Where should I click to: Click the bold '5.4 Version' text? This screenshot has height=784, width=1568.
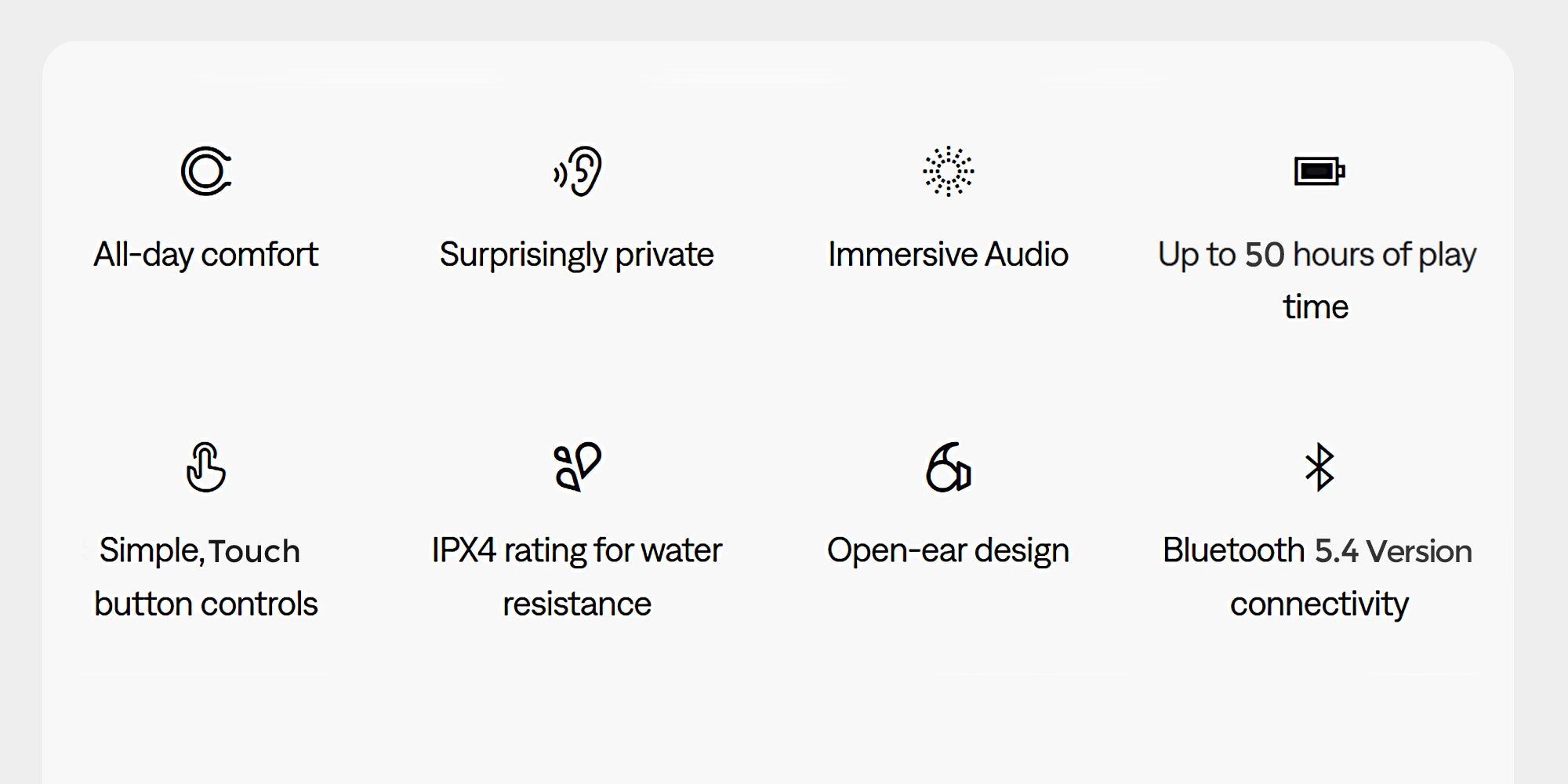coord(1393,551)
